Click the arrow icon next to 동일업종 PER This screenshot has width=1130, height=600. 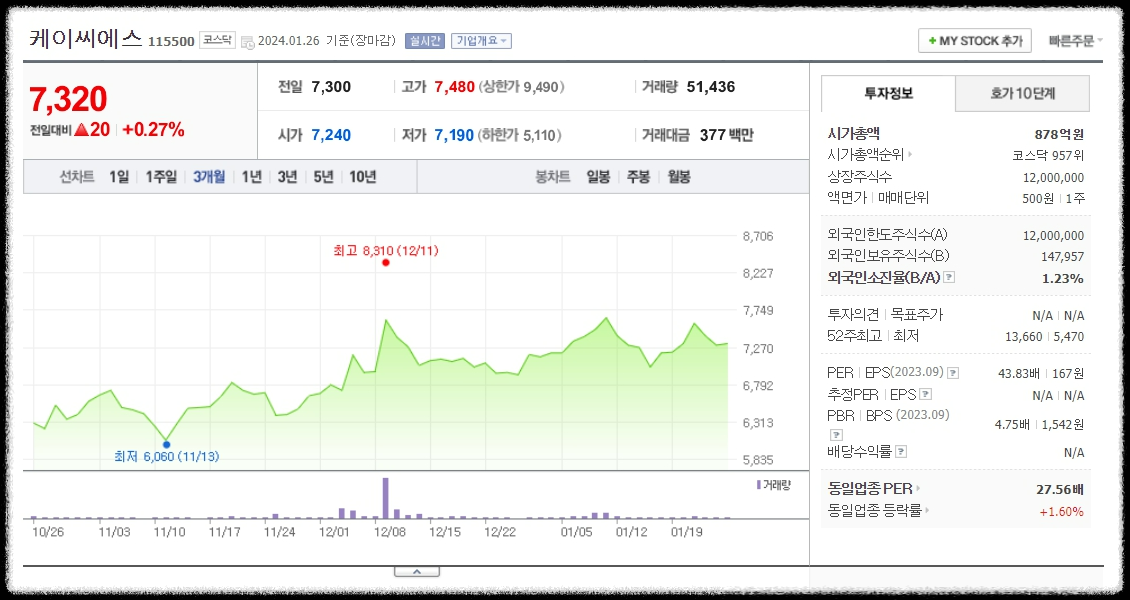pyautogui.click(x=917, y=489)
